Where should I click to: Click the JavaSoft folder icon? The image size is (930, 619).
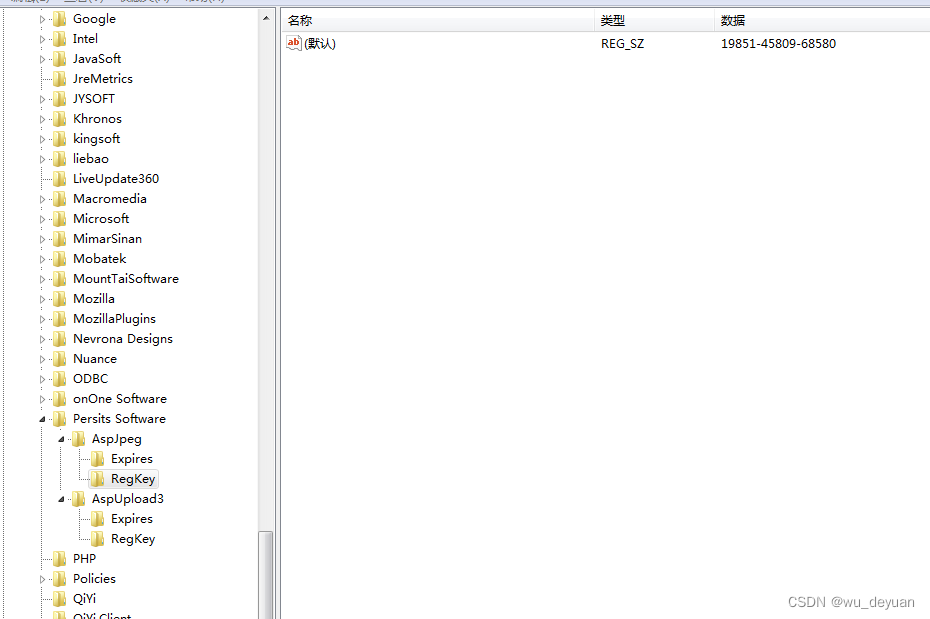click(x=58, y=58)
